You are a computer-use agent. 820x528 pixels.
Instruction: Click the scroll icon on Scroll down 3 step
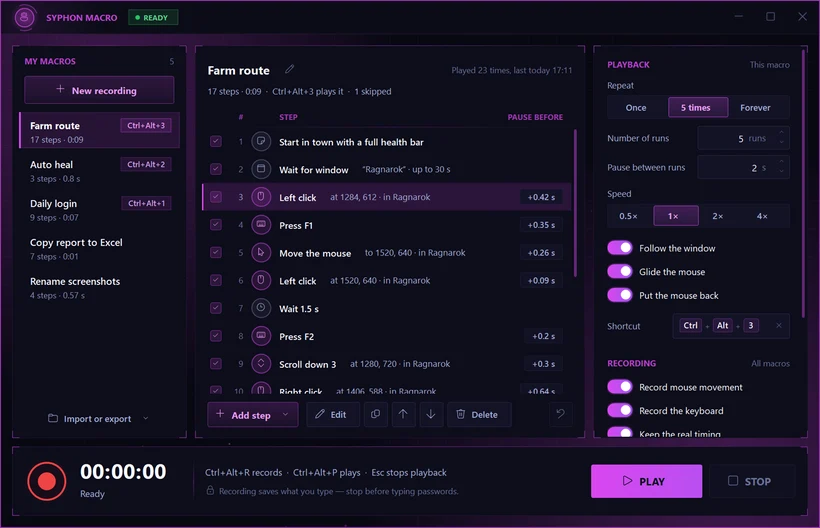(x=261, y=363)
